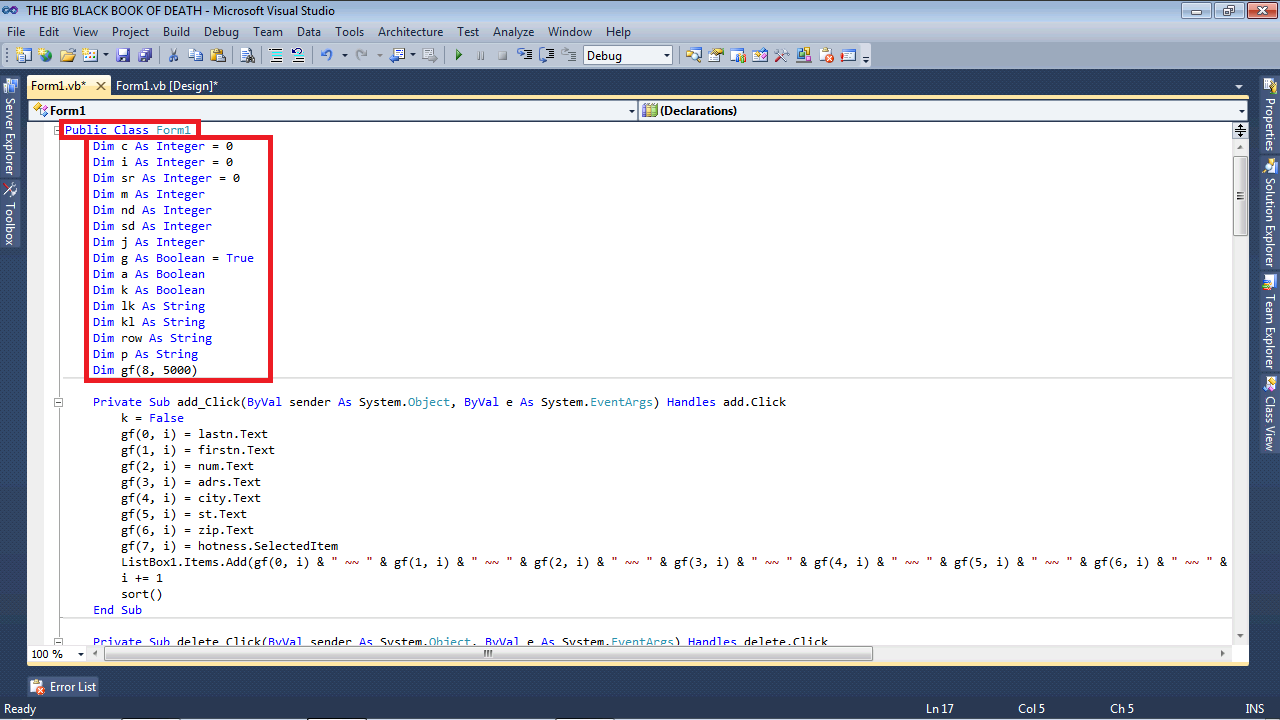The height and width of the screenshot is (720, 1280).
Task: Open the active document tabs list arrow
Action: (x=1239, y=87)
